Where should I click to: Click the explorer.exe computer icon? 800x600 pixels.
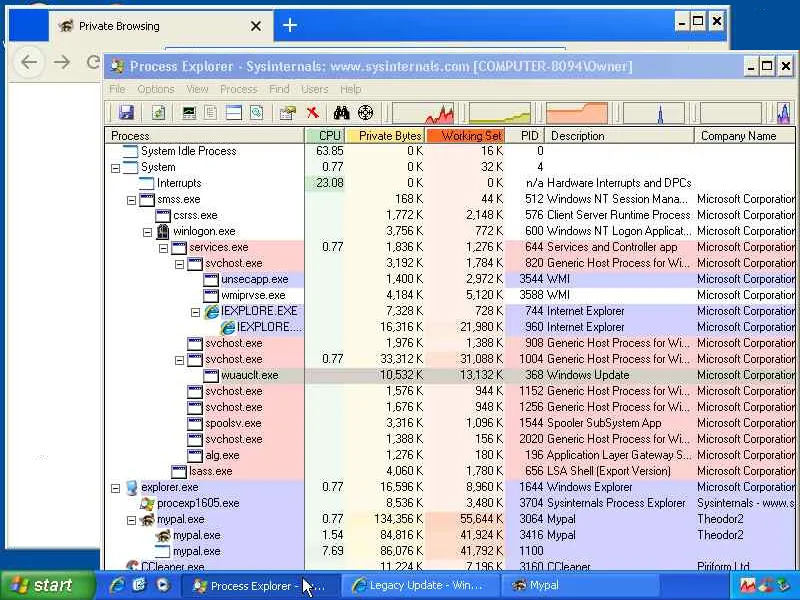(x=131, y=487)
